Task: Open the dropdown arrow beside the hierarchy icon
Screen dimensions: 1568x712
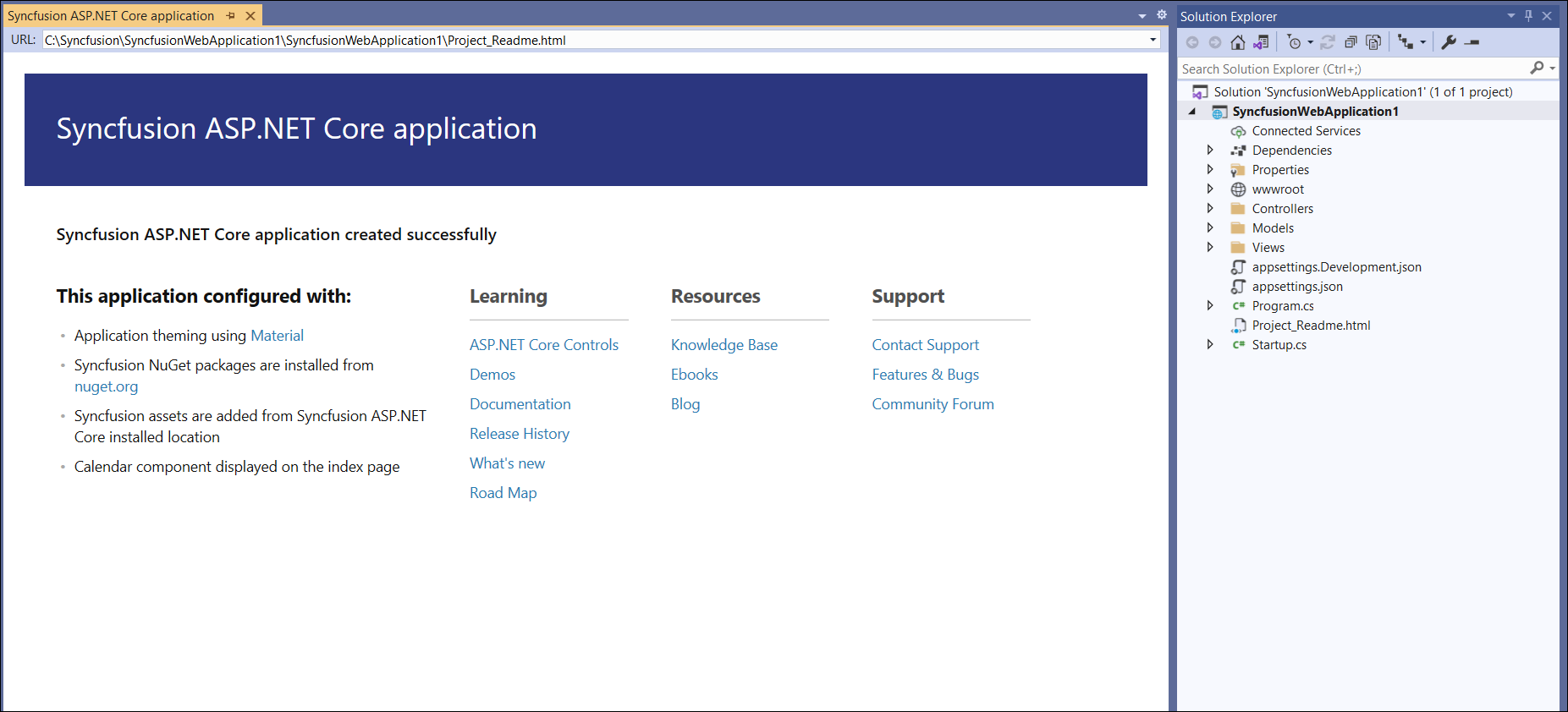Action: tap(1422, 42)
